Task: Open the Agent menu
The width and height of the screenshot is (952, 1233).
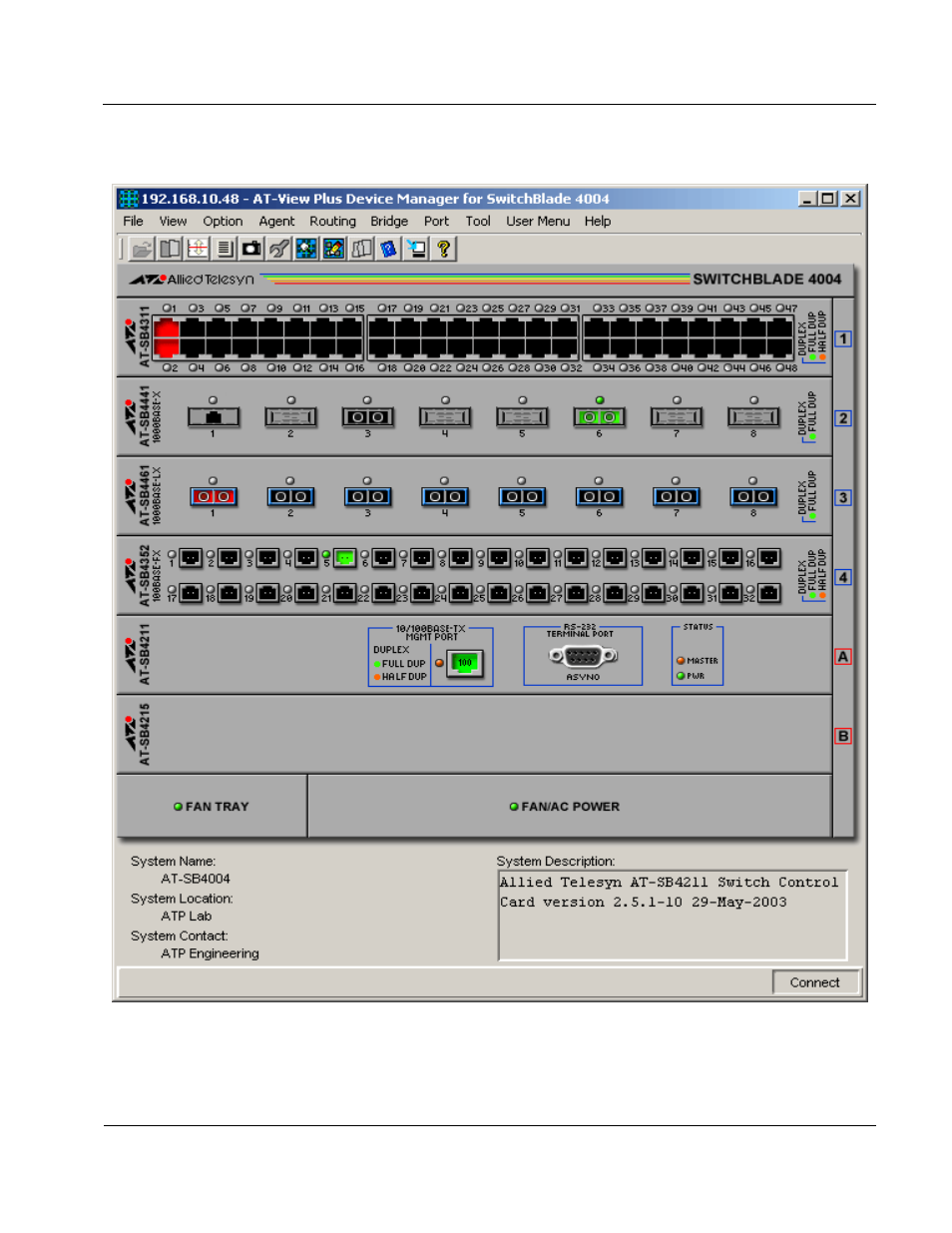Action: [276, 222]
